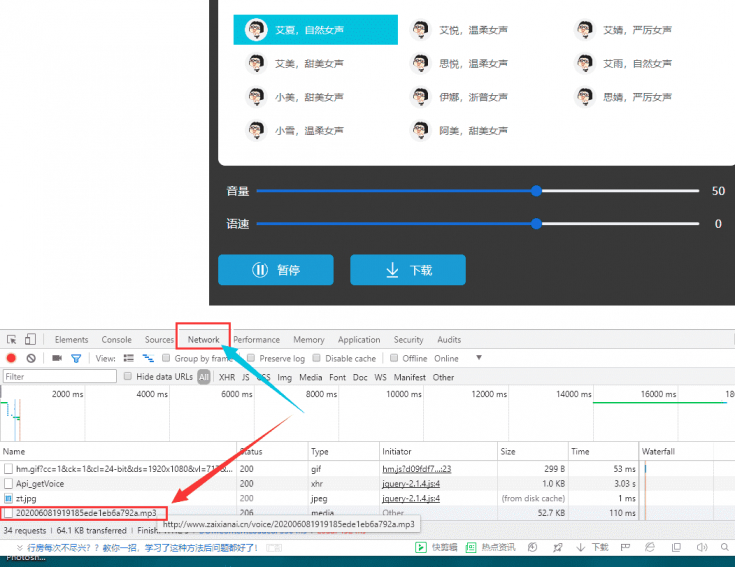735x567 pixels.
Task: Switch to large request rows view
Action: pos(128,358)
